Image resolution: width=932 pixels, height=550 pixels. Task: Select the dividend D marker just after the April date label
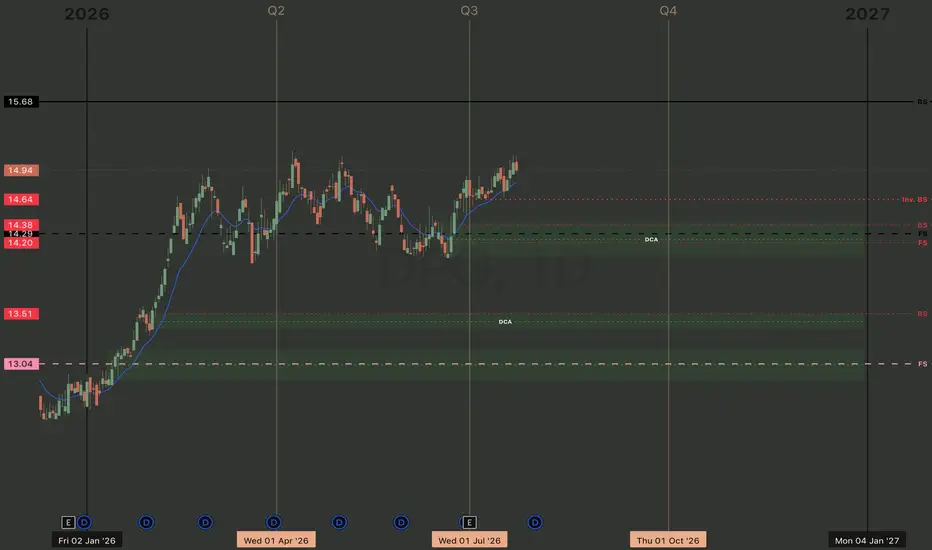pos(339,522)
